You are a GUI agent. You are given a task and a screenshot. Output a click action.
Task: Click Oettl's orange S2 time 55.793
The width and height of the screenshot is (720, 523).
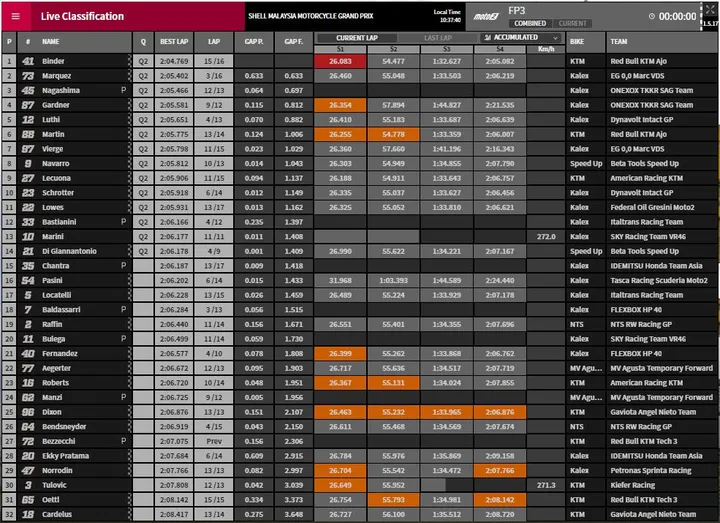[x=394, y=500]
